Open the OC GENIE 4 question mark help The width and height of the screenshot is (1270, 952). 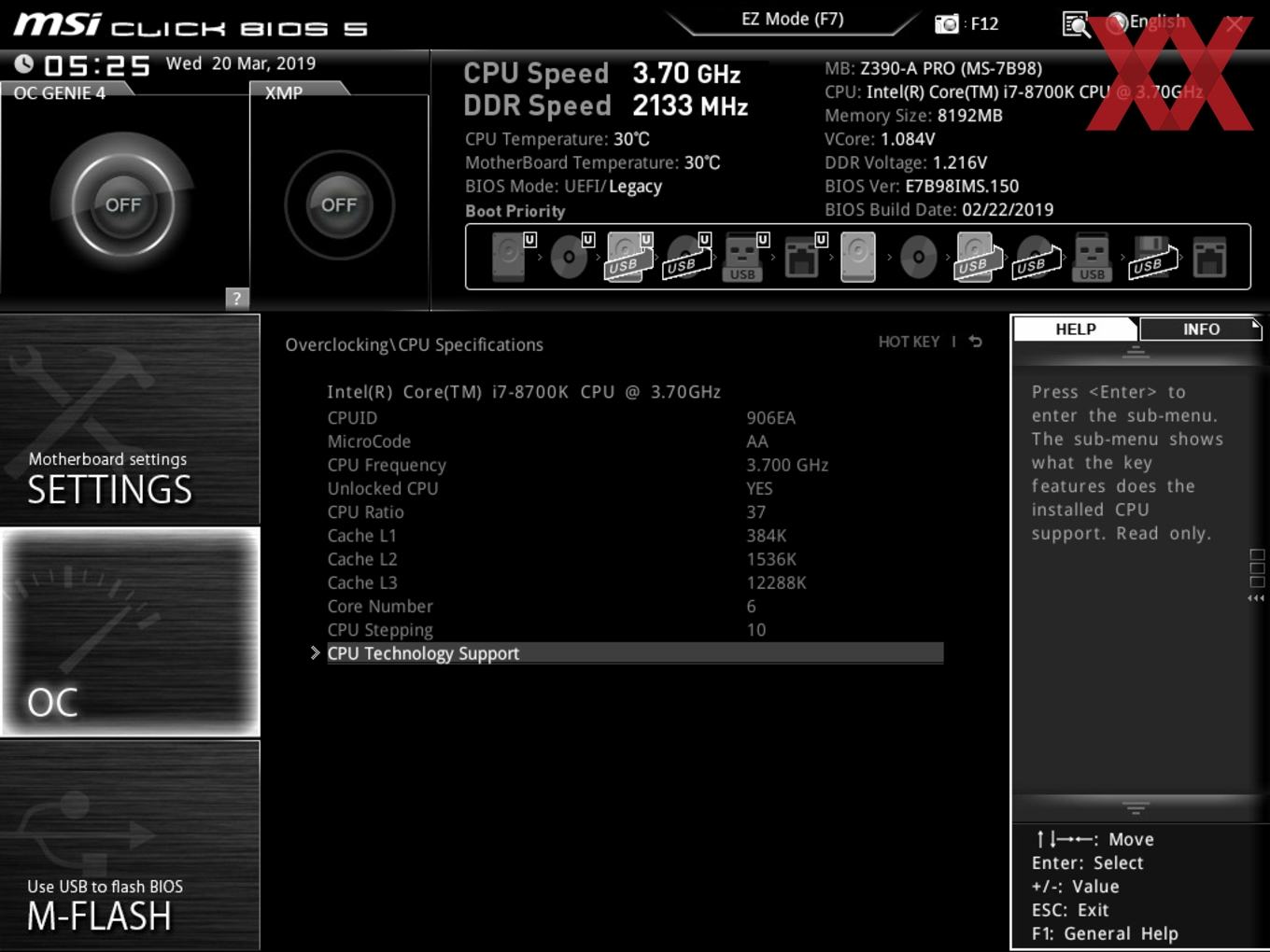[x=237, y=299]
